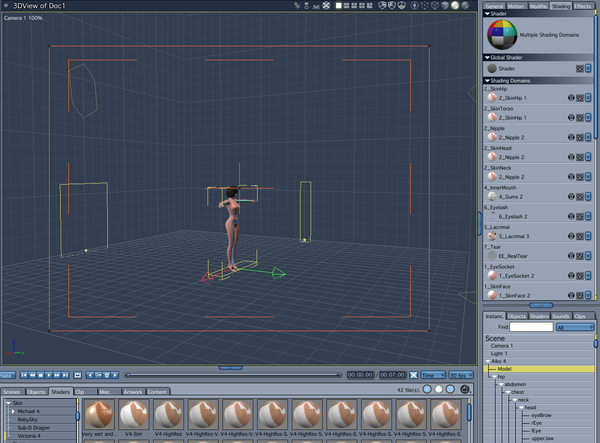The height and width of the screenshot is (443, 600).
Task: Expand the Michael 4 shader folder
Action: tap(13, 411)
